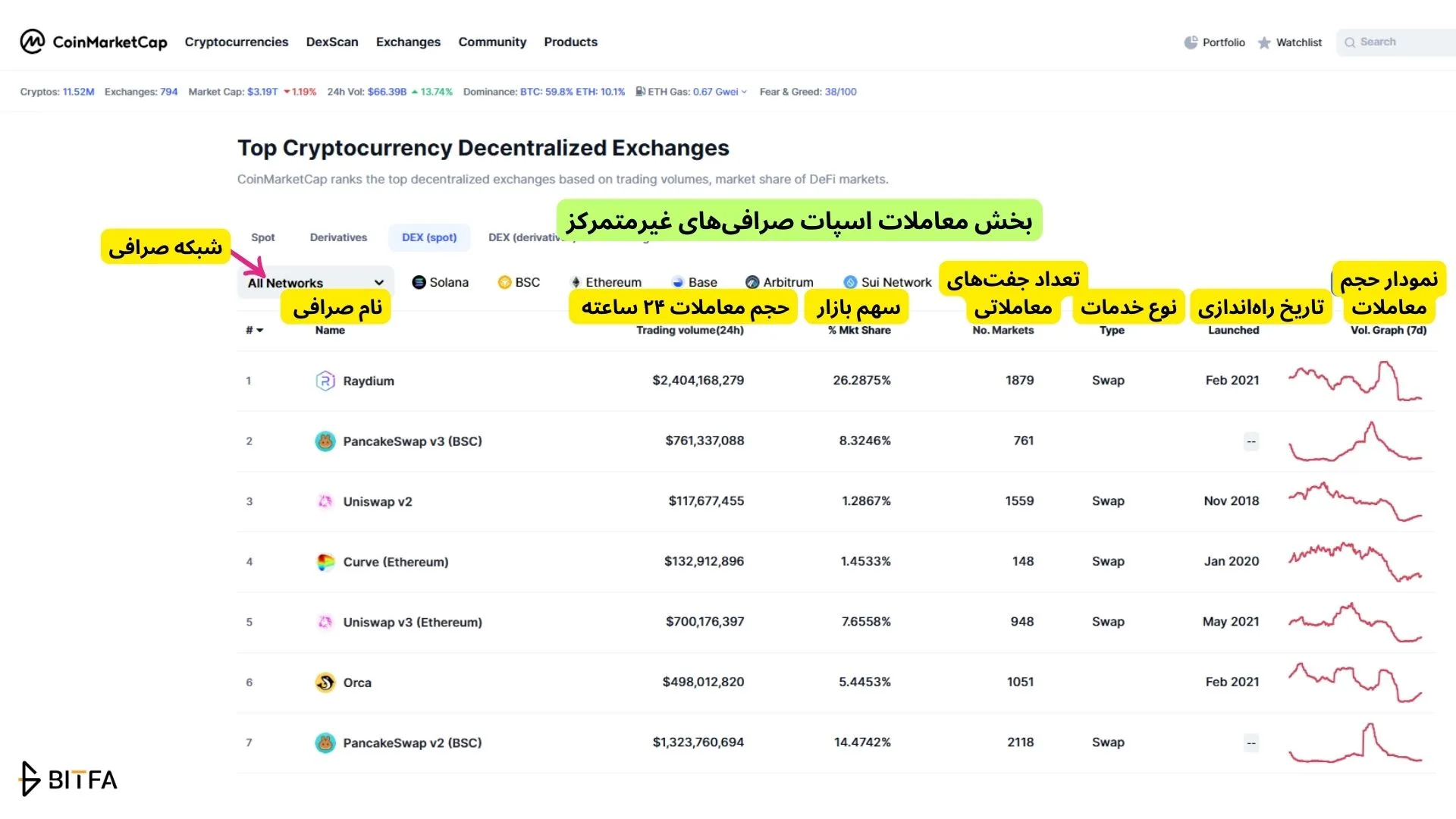
Task: Click Curve launch date Jan 2020
Action: click(x=1232, y=561)
